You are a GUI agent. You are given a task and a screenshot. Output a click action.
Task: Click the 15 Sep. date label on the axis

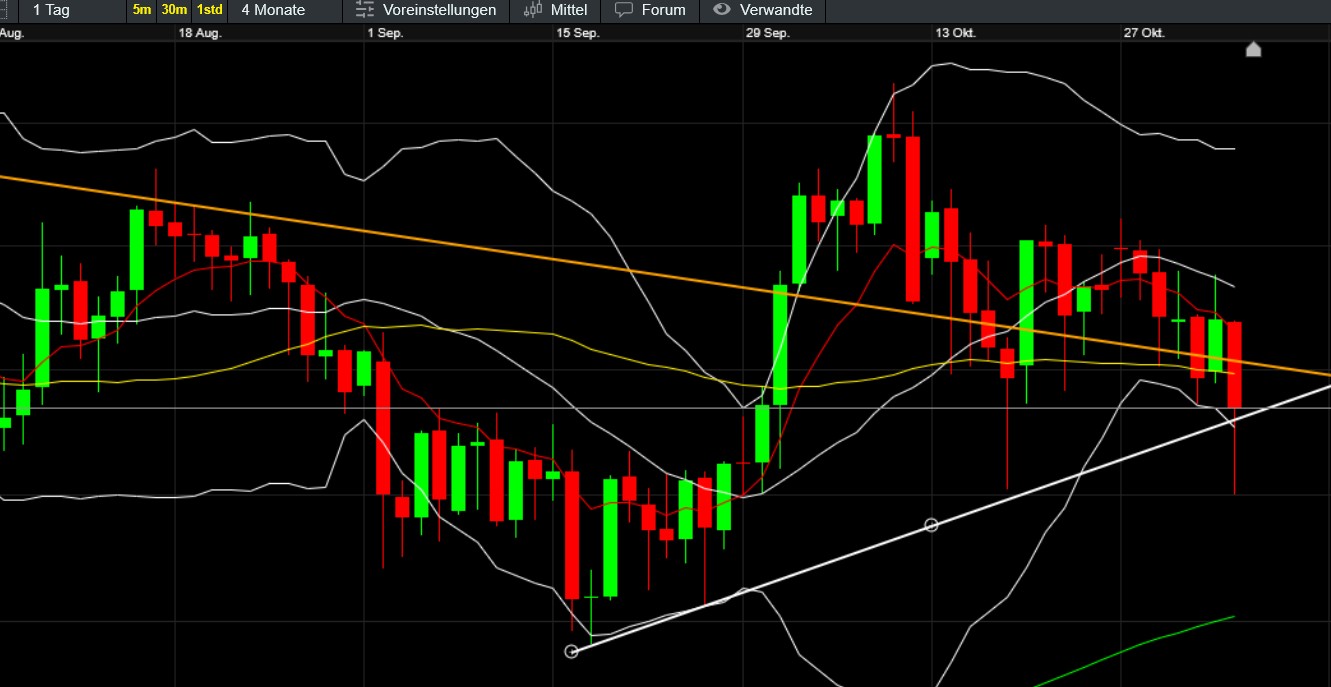tap(577, 33)
